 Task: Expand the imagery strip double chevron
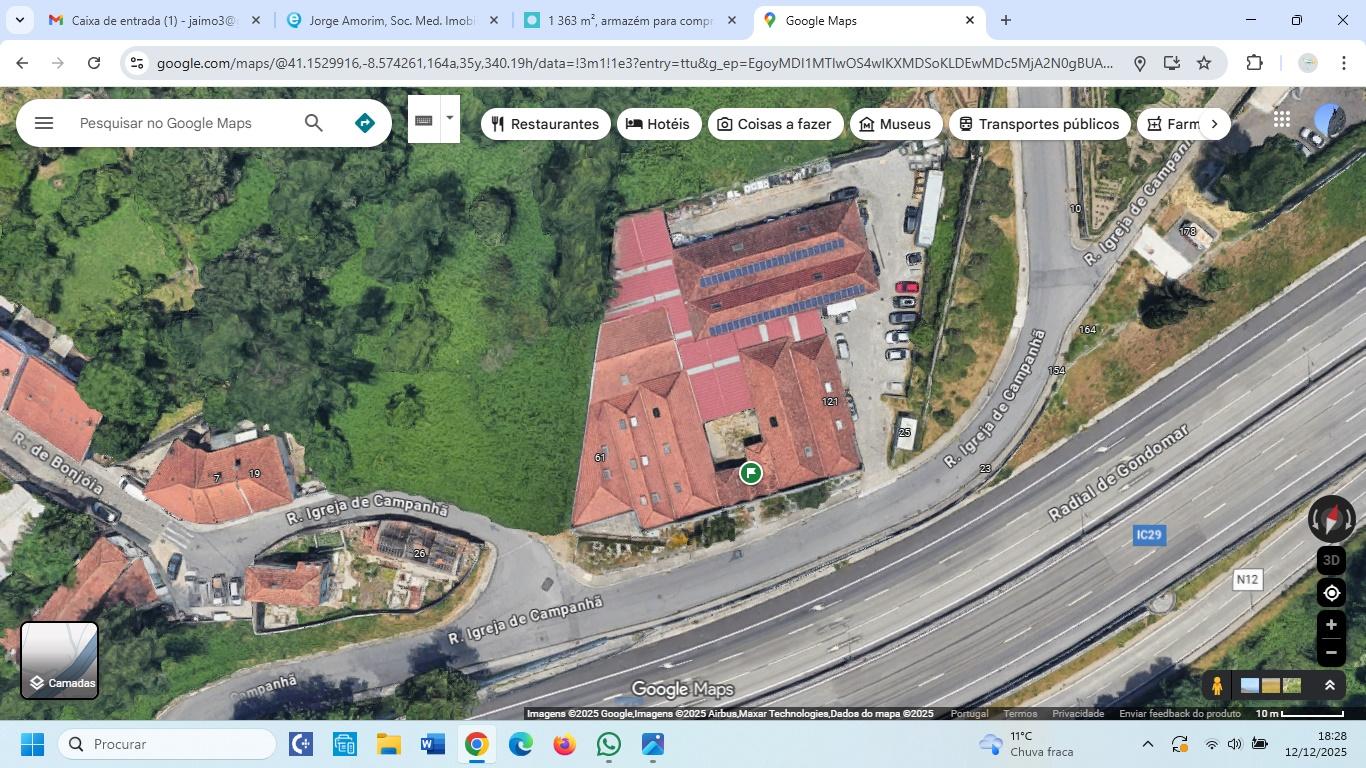1330,686
